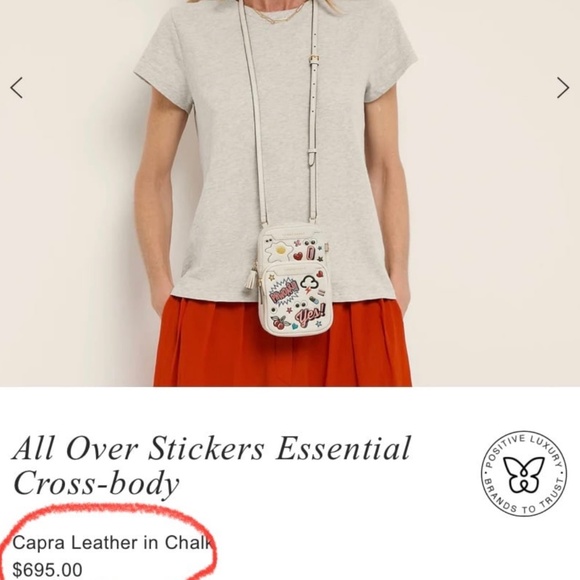Click the cherries sticker on the bag
The width and height of the screenshot is (580, 580).
click(280, 323)
